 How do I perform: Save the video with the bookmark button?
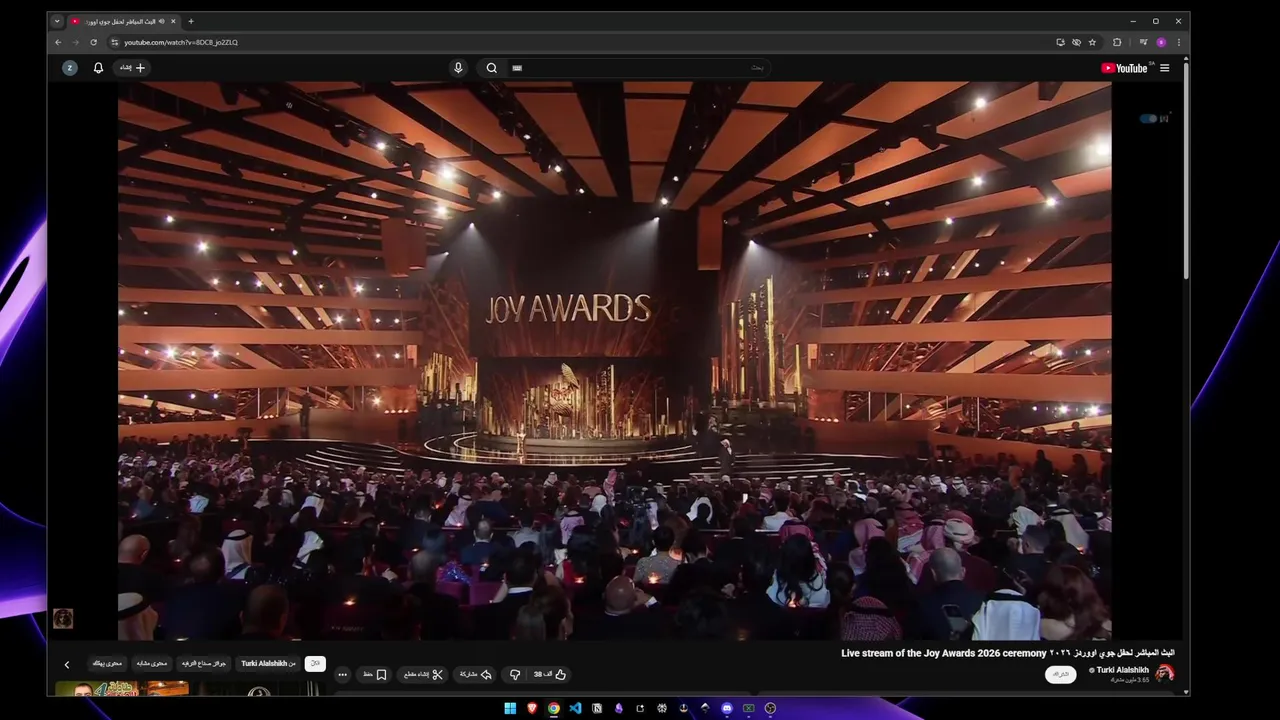click(x=375, y=675)
